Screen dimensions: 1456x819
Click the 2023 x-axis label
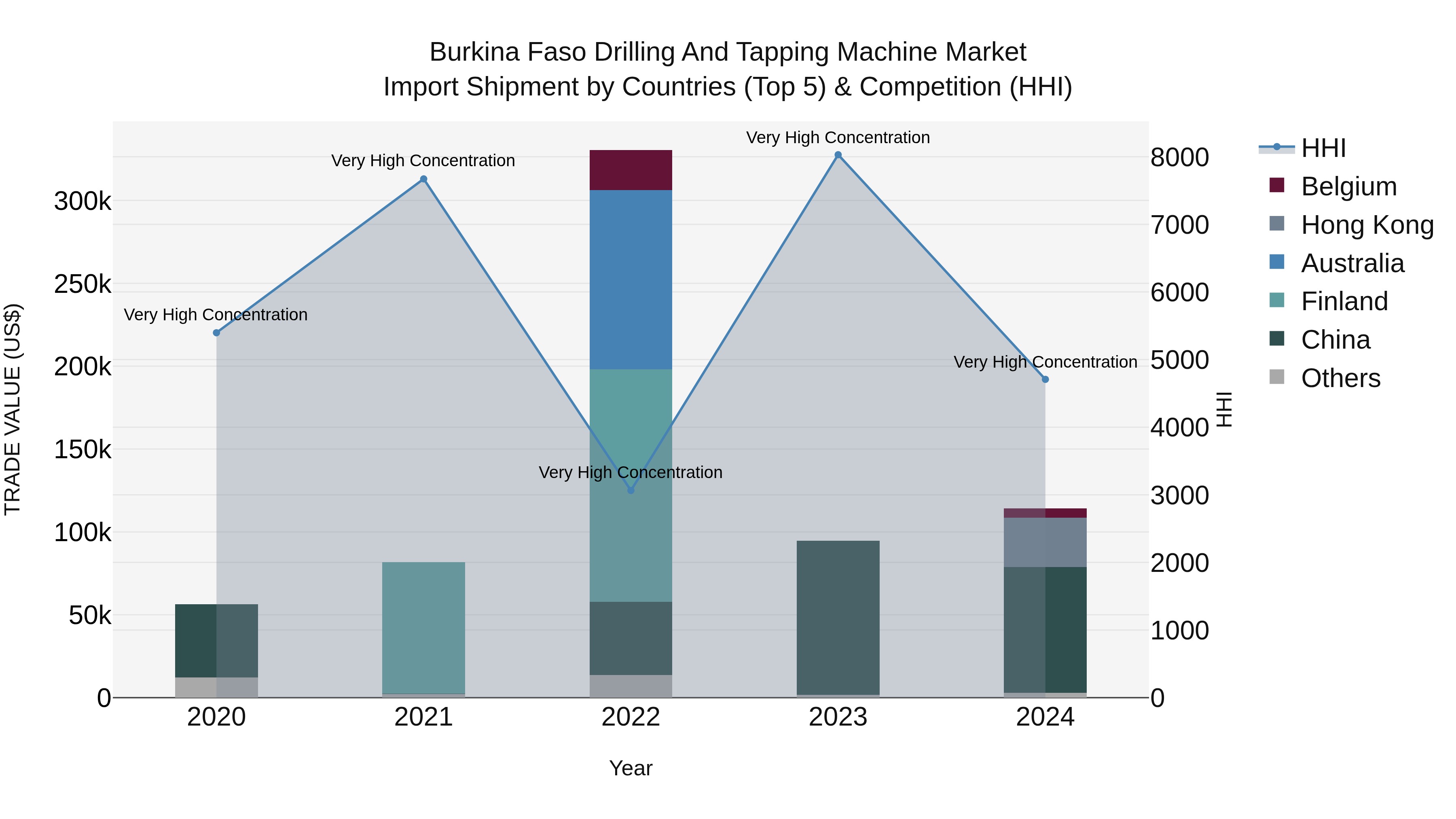pos(838,717)
